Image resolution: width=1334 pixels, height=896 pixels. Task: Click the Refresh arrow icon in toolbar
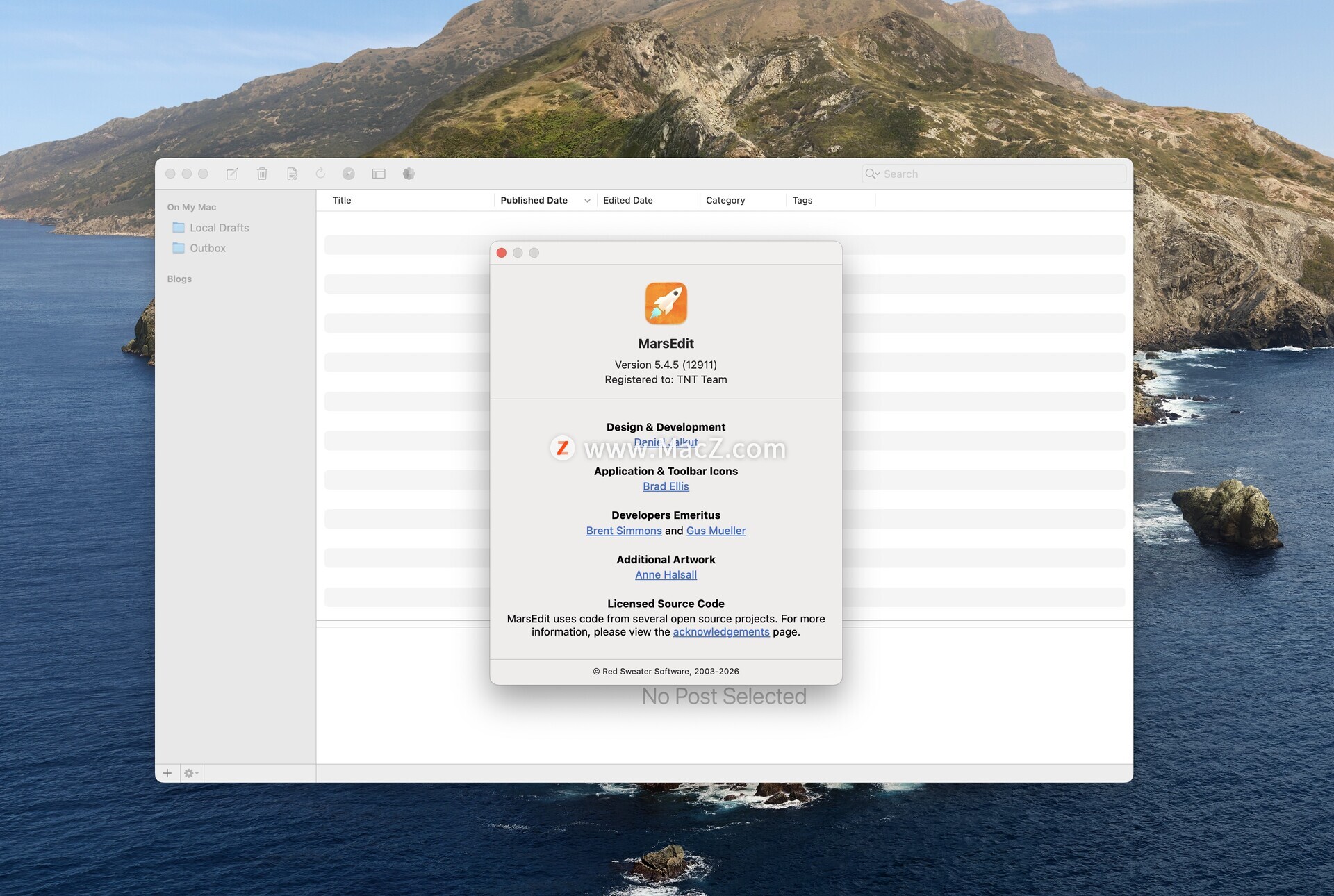(320, 174)
